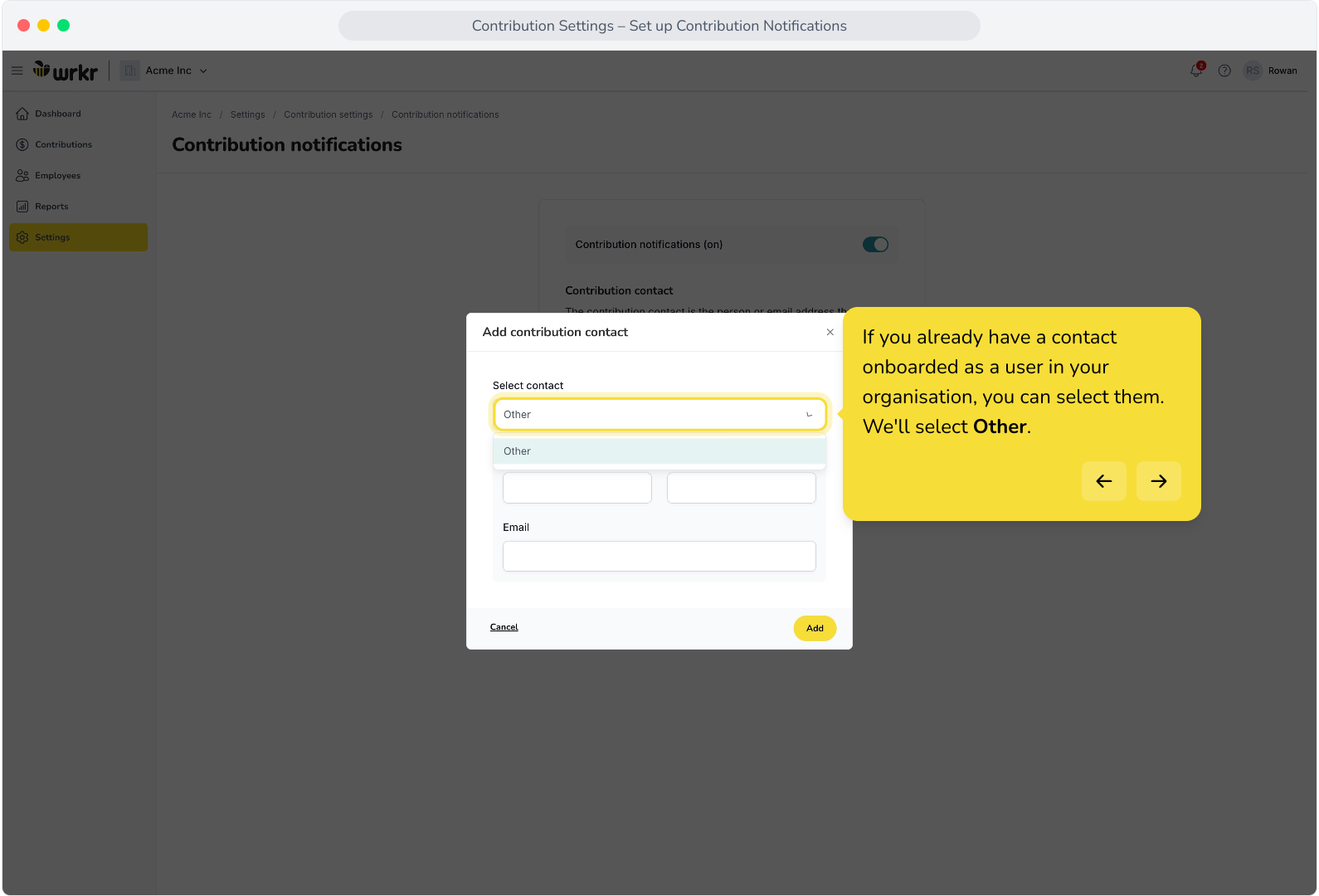Image resolution: width=1319 pixels, height=896 pixels.
Task: Click the yellow Add button
Action: [815, 628]
